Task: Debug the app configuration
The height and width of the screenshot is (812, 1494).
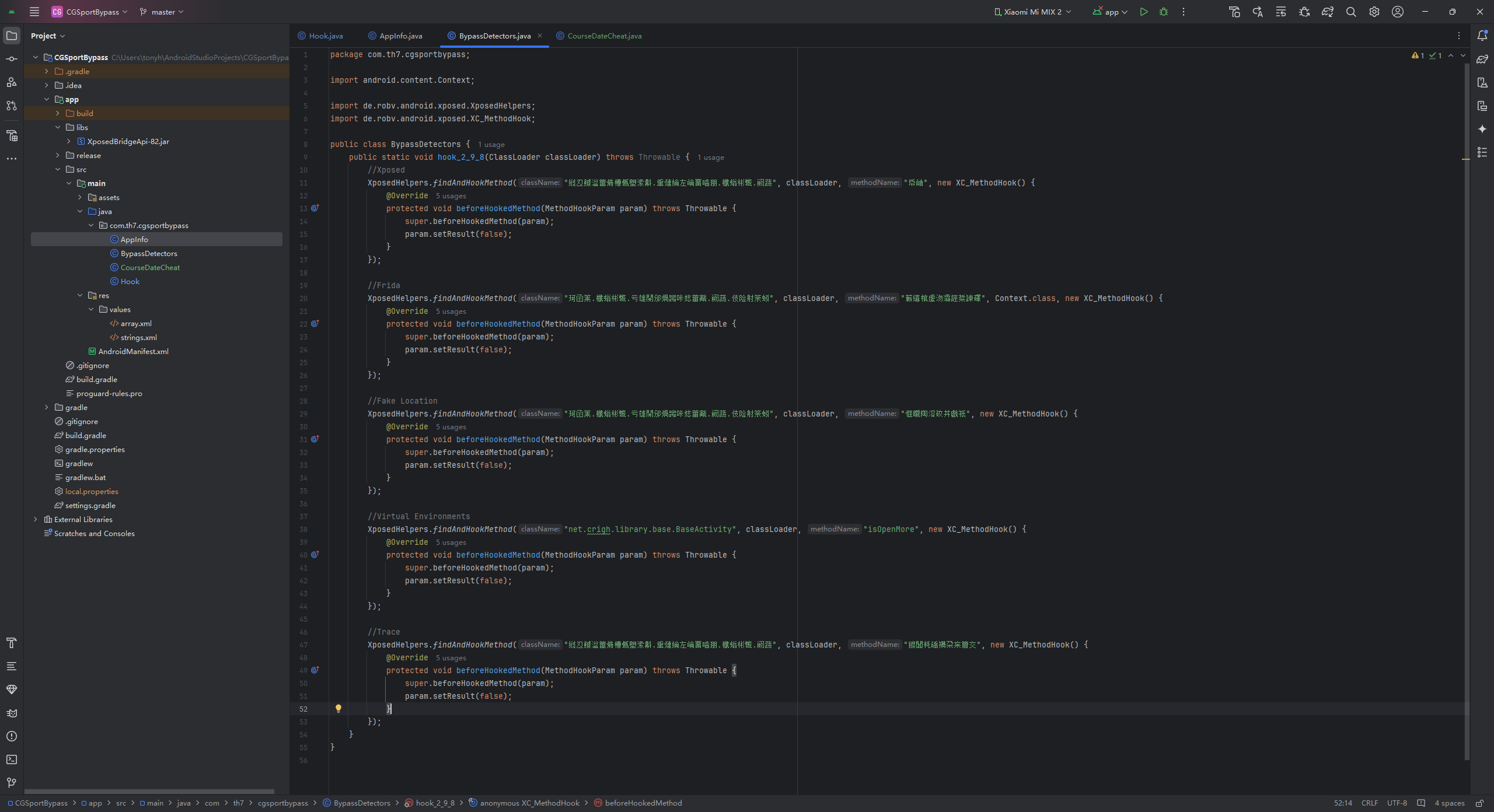Action: click(x=1164, y=12)
